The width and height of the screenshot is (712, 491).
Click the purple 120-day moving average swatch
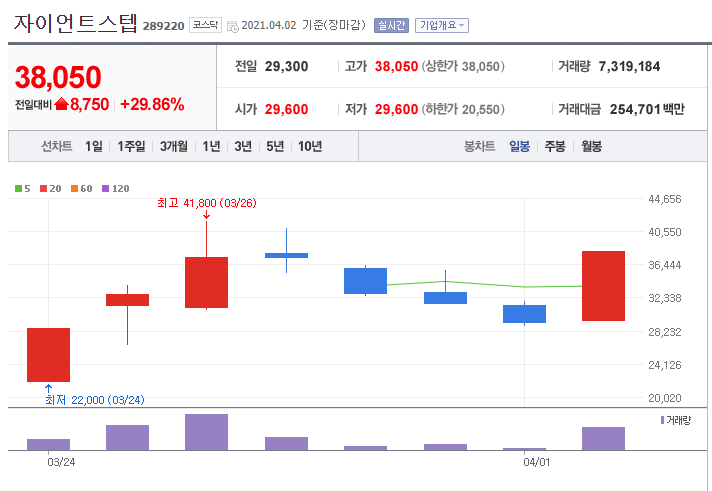[x=105, y=188]
